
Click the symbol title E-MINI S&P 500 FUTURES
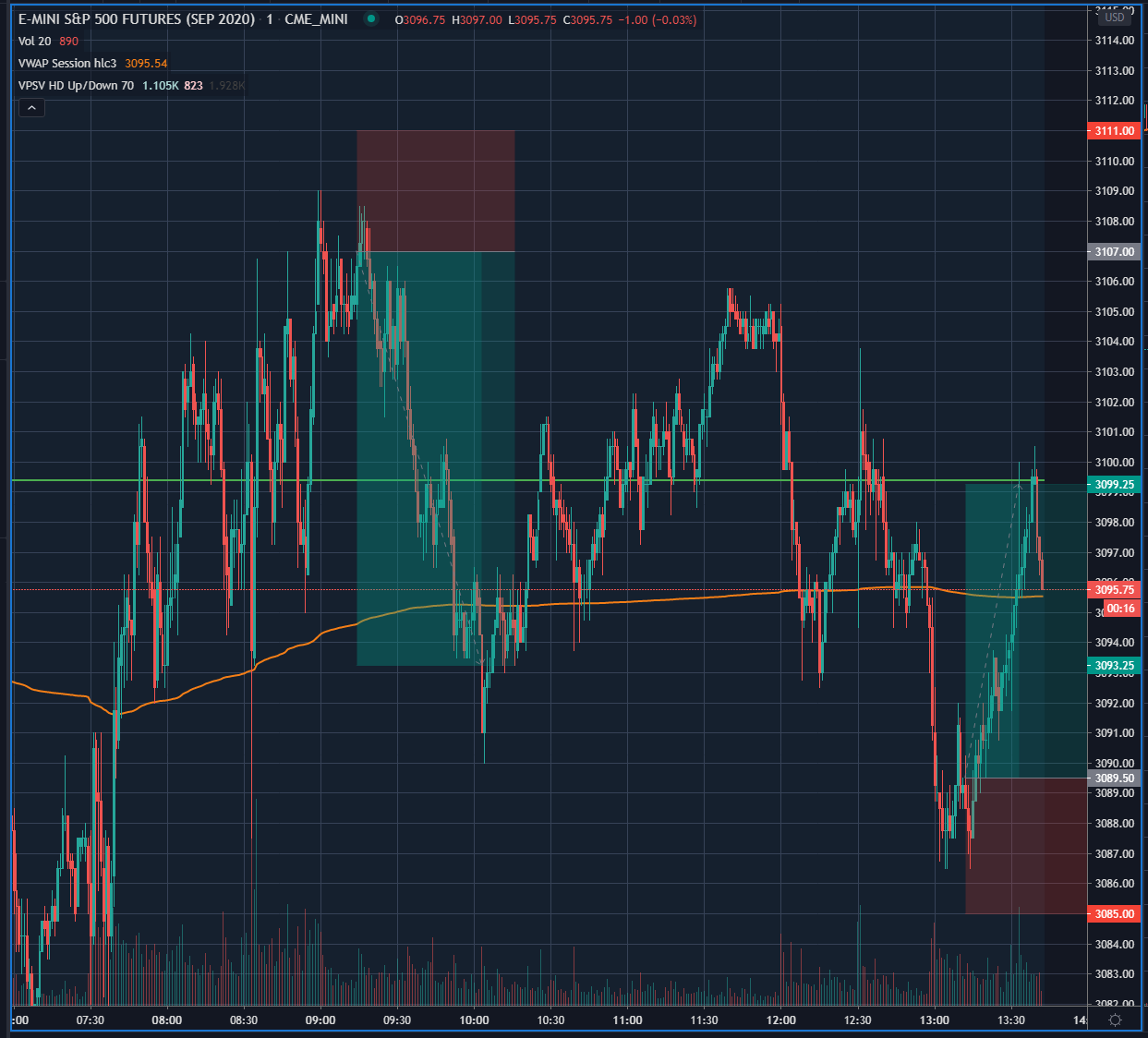[x=137, y=19]
